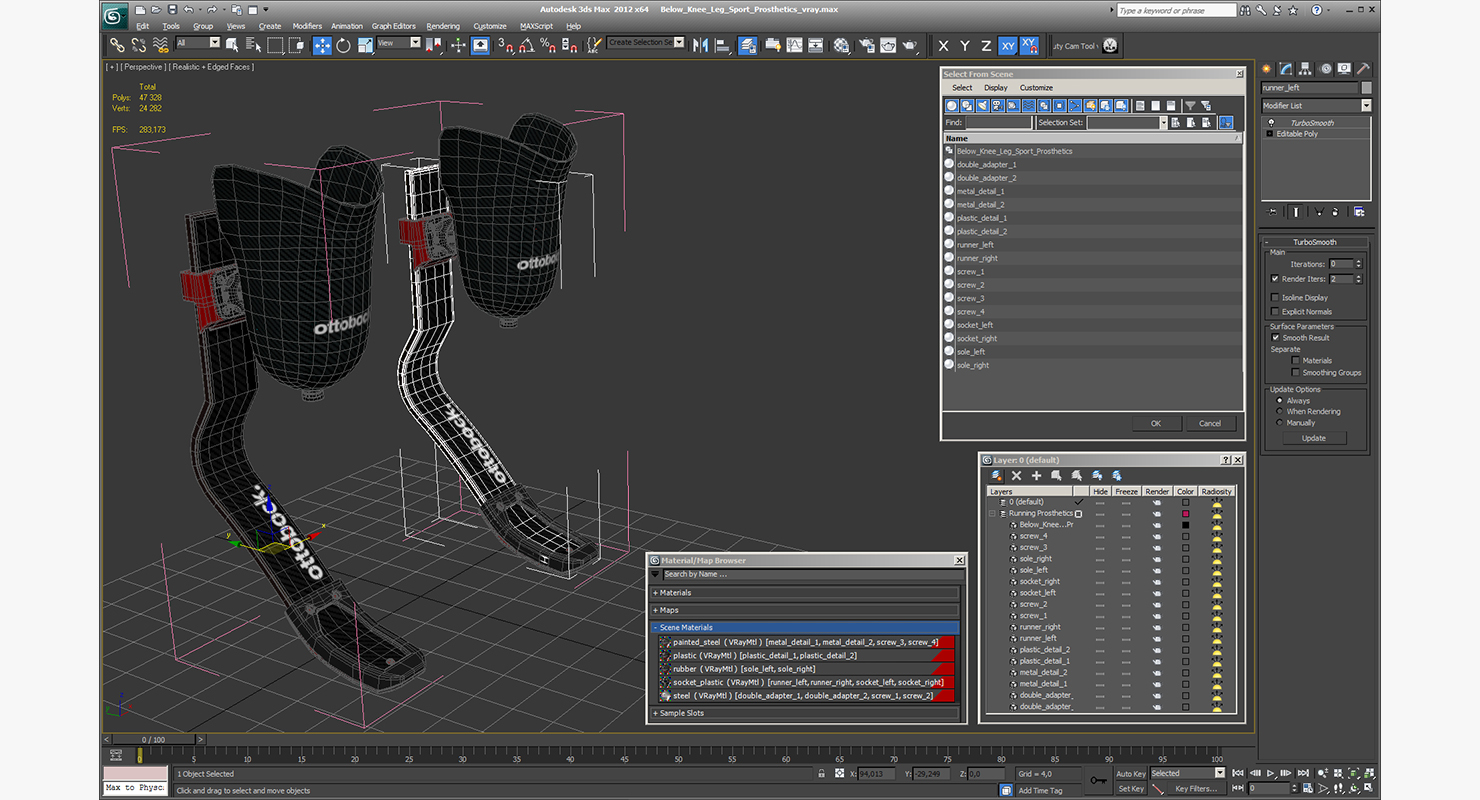Enable Explicit Normals checkbox

click(x=1275, y=311)
